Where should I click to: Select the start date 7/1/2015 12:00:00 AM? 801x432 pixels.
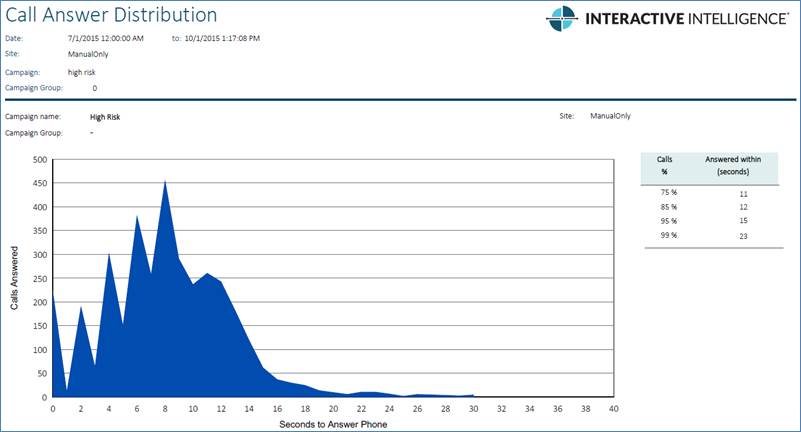(x=107, y=38)
